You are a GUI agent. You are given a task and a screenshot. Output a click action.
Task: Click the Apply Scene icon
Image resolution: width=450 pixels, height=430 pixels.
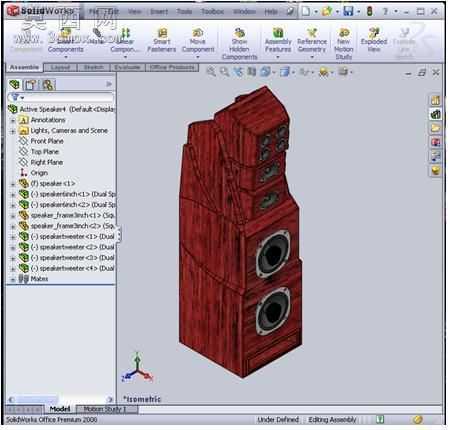coord(324,71)
